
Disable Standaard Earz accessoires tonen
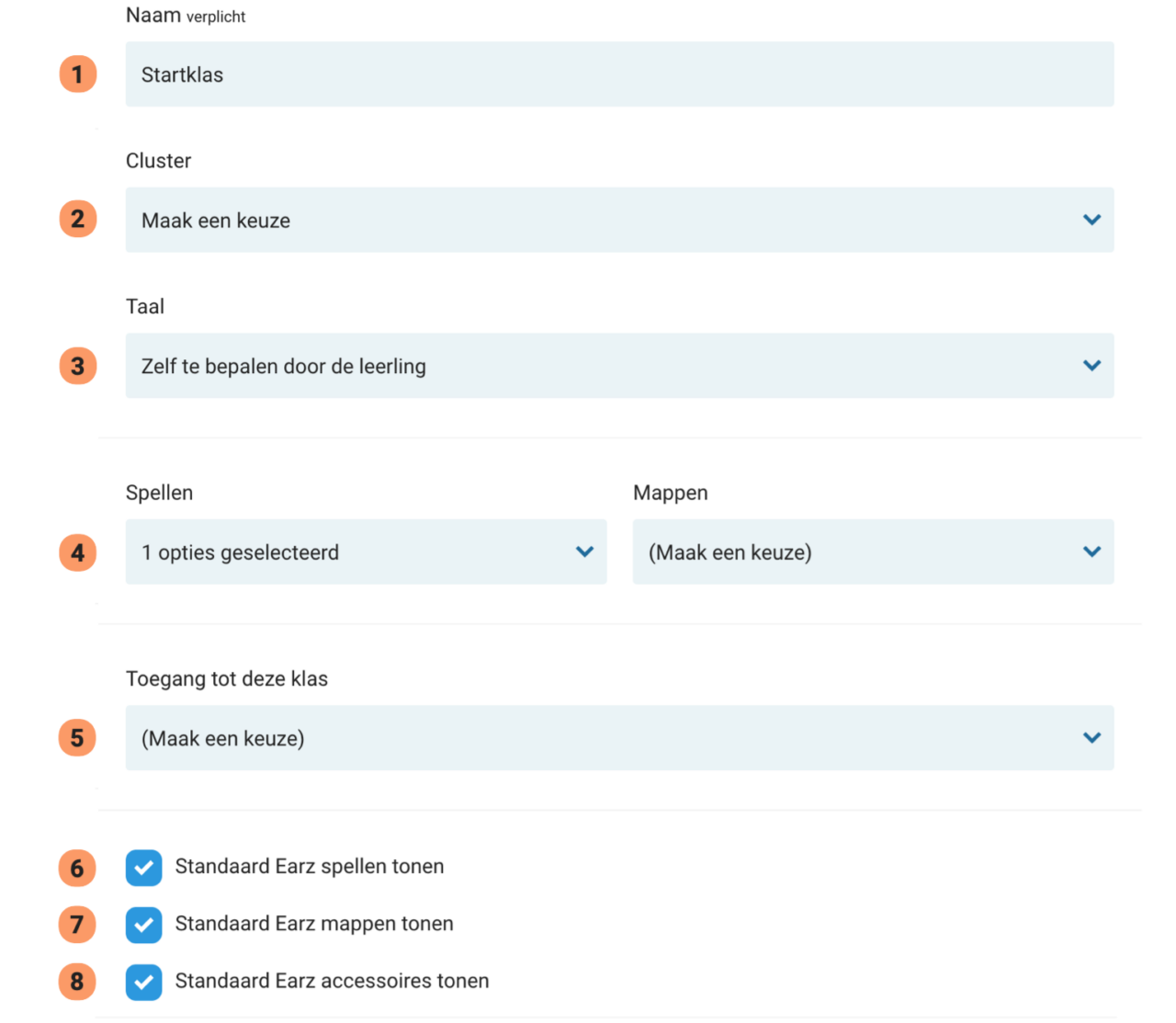pyautogui.click(x=144, y=982)
